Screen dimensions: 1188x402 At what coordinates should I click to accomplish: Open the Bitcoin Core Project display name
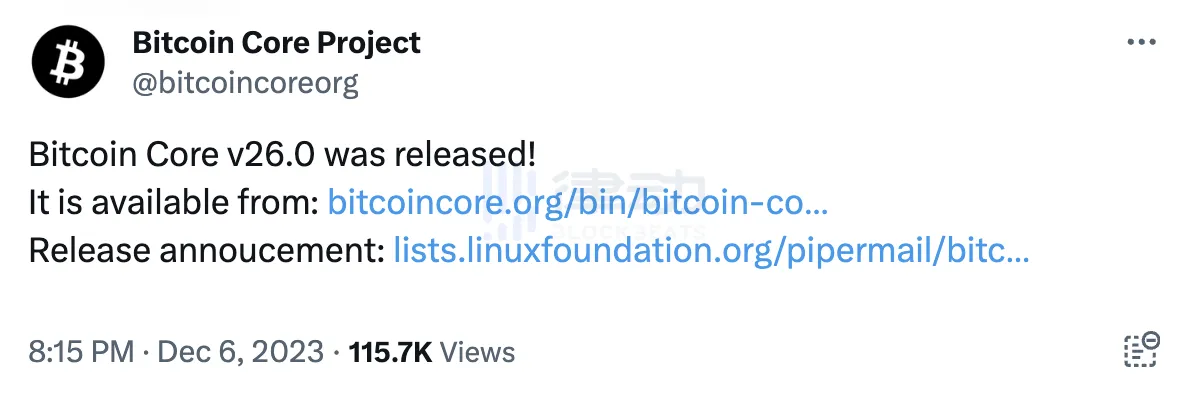276,43
